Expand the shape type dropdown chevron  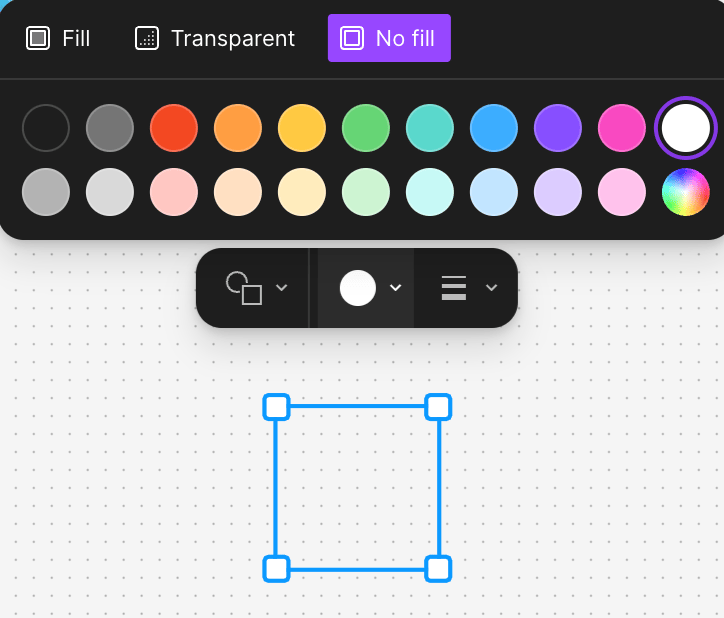tap(282, 287)
